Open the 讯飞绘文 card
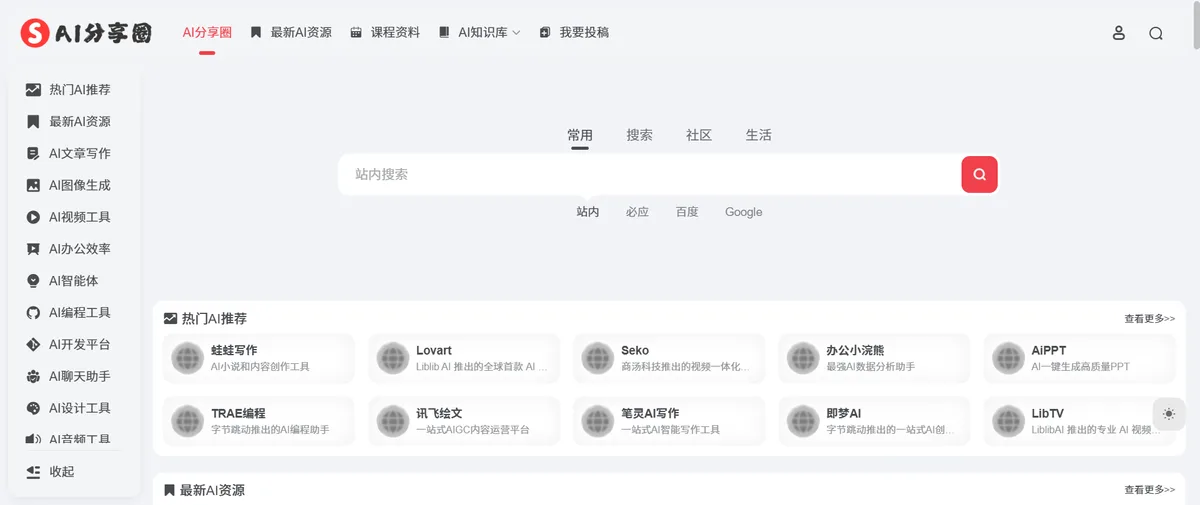 point(464,421)
